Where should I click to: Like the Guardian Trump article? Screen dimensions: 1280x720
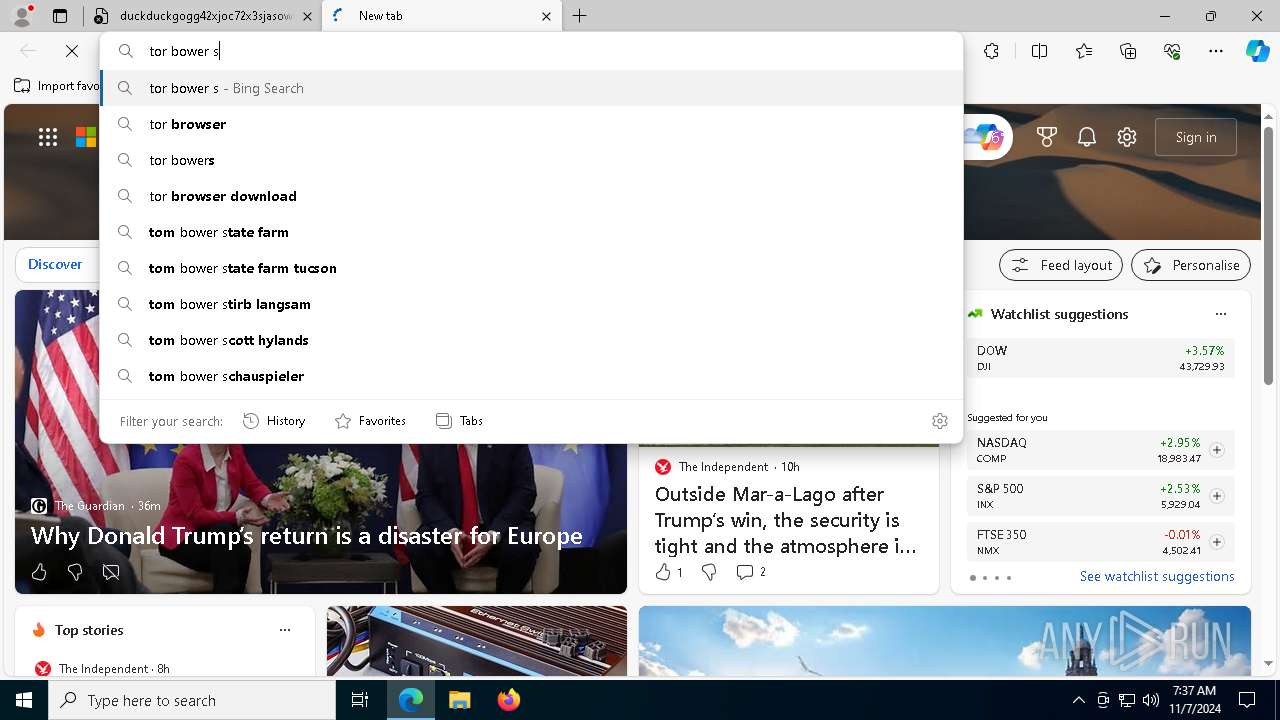coord(39,572)
